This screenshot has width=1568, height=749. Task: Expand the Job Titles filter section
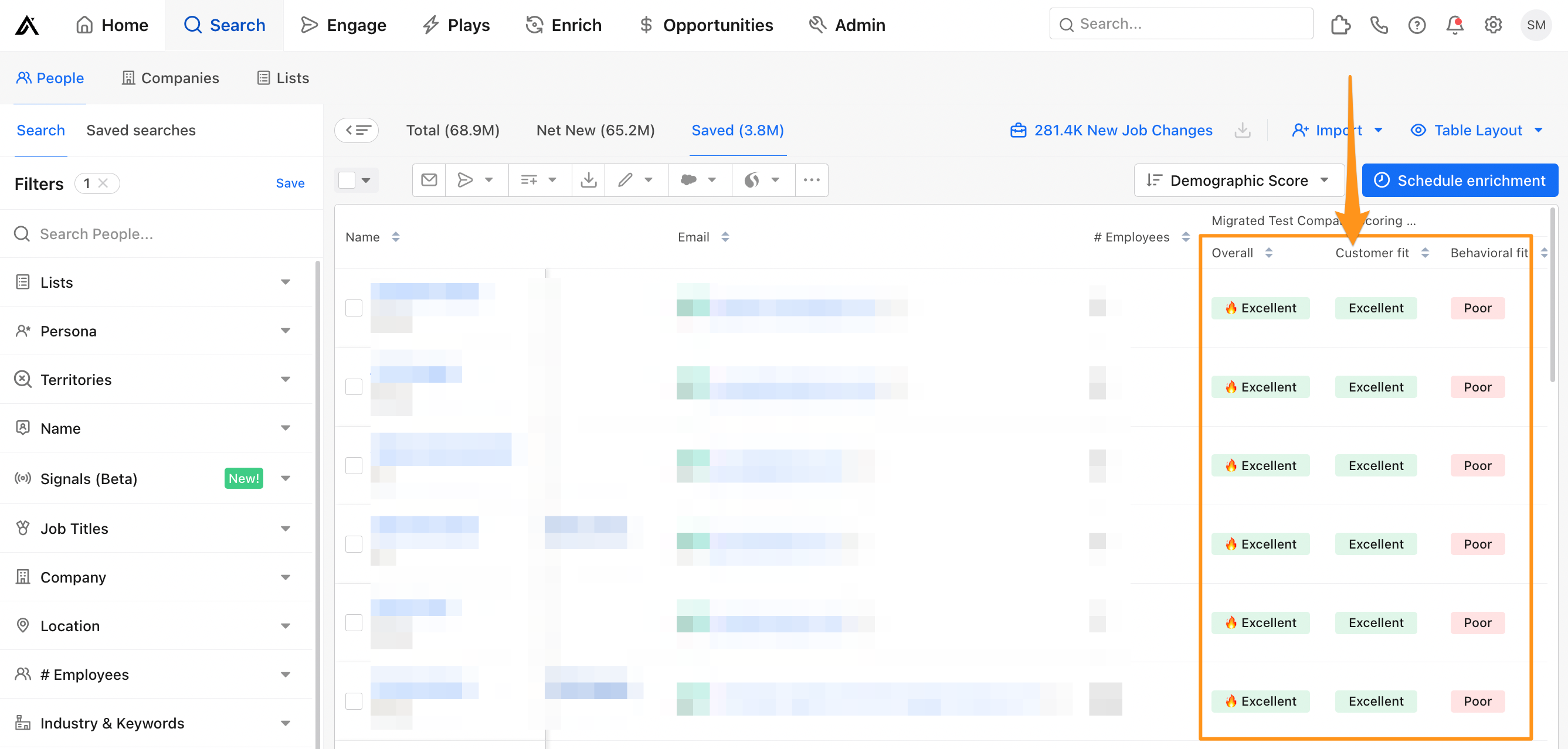(74, 528)
